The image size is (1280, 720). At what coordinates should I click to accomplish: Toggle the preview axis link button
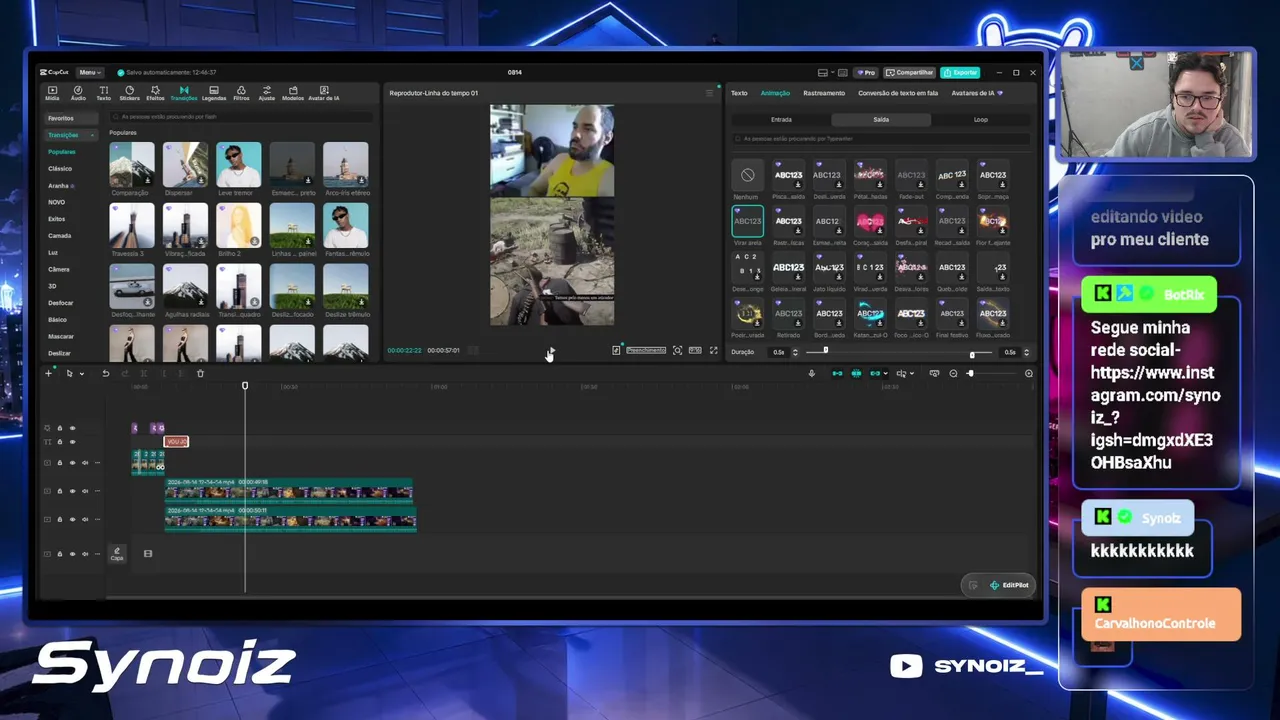(x=876, y=373)
